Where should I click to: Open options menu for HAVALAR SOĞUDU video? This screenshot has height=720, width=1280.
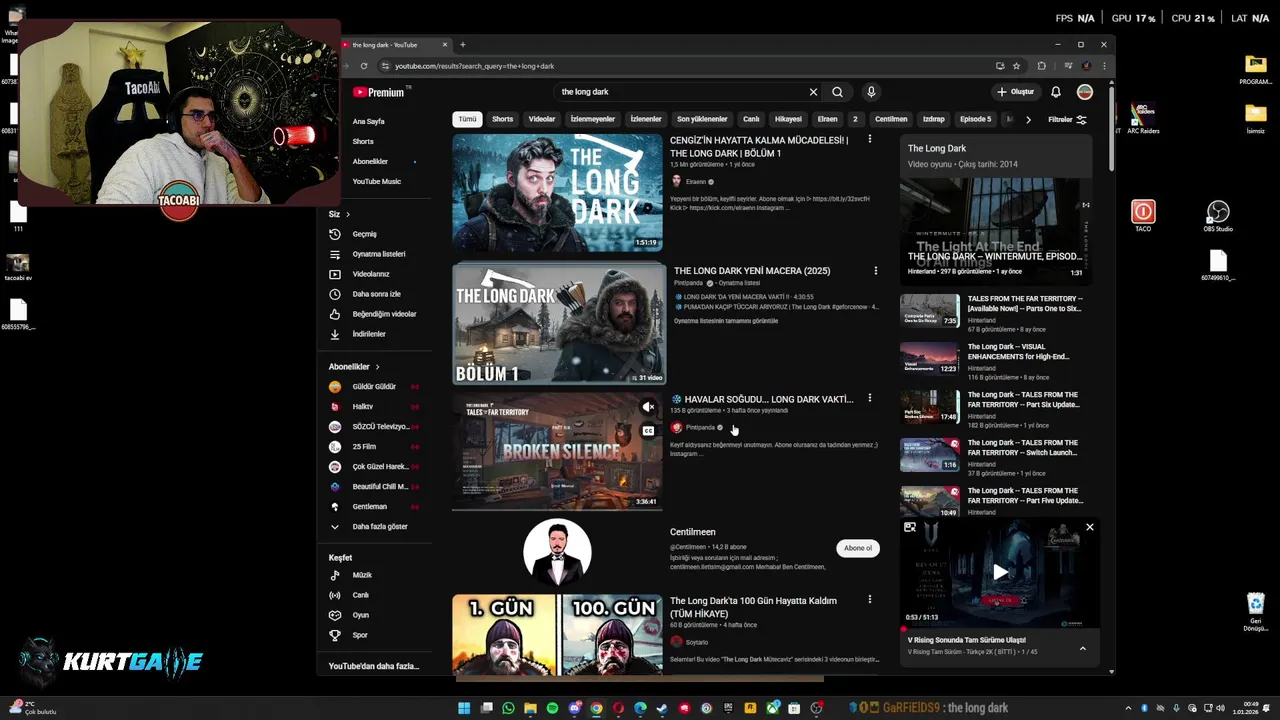[x=869, y=398]
